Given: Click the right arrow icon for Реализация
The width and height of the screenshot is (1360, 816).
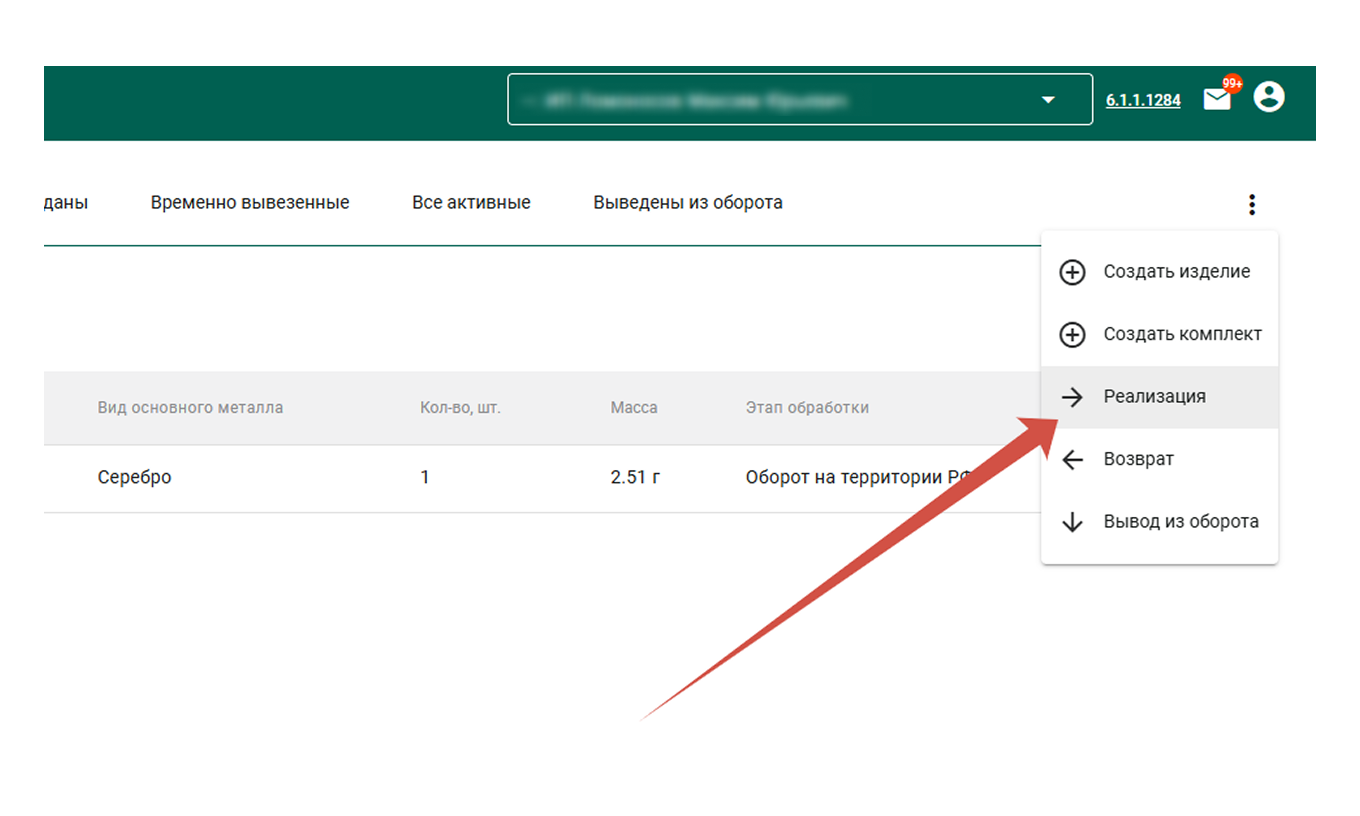Looking at the screenshot, I should tap(1072, 397).
